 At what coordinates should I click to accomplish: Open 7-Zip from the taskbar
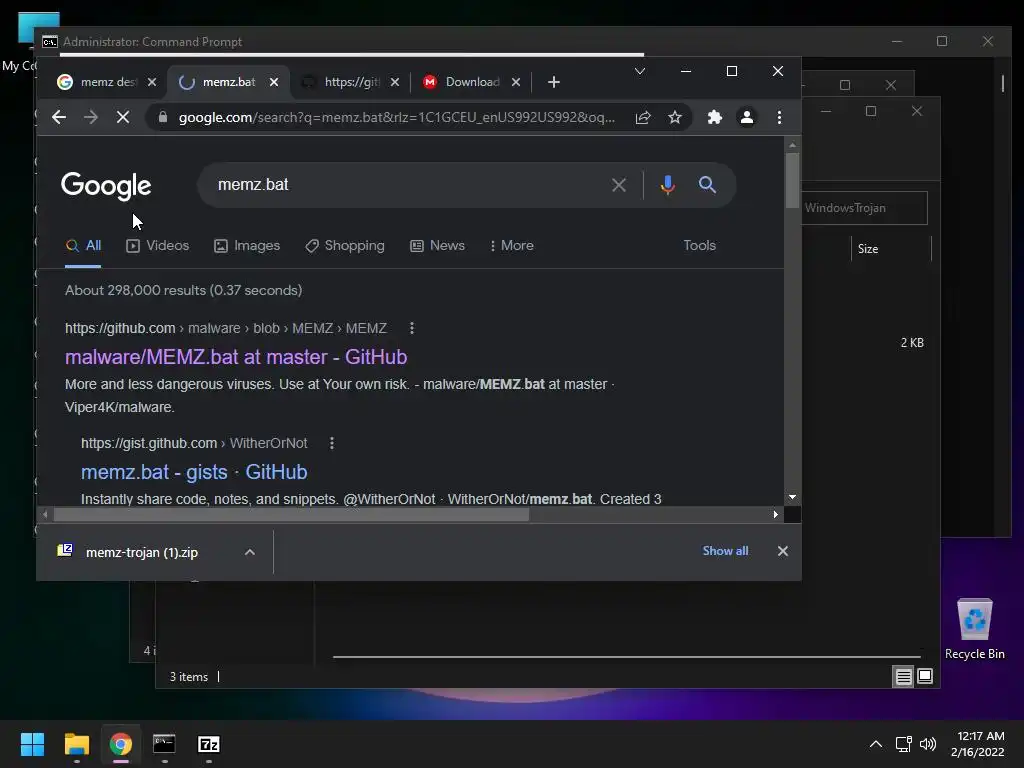[208, 744]
